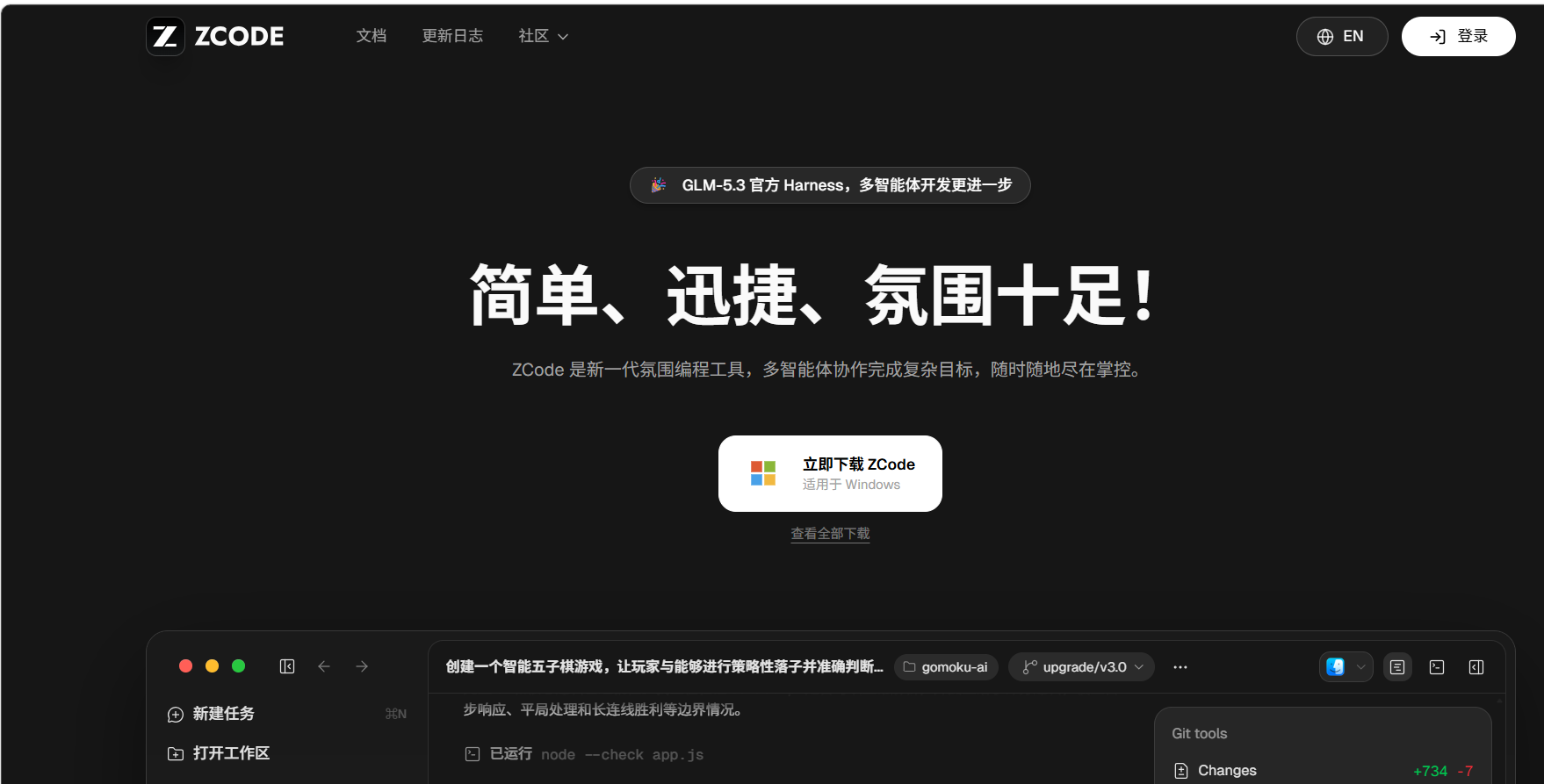Open the 更新日志 changelog page
The image size is (1544, 784).
[452, 36]
